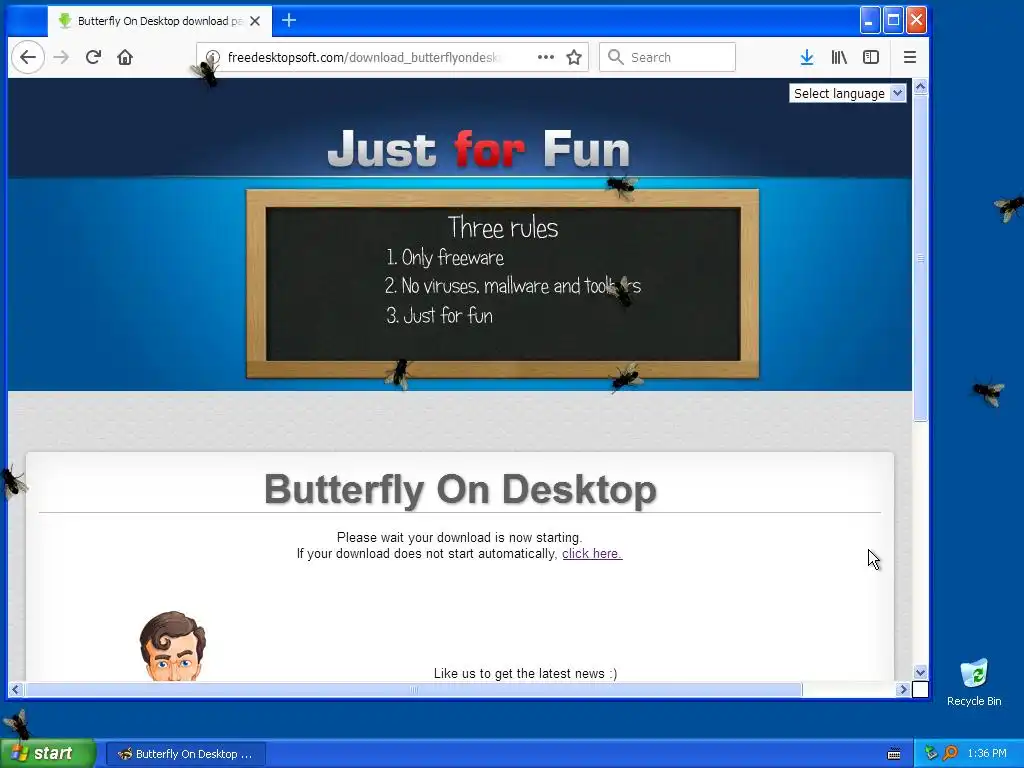
Task: Open the Firefox home page
Action: (x=125, y=57)
